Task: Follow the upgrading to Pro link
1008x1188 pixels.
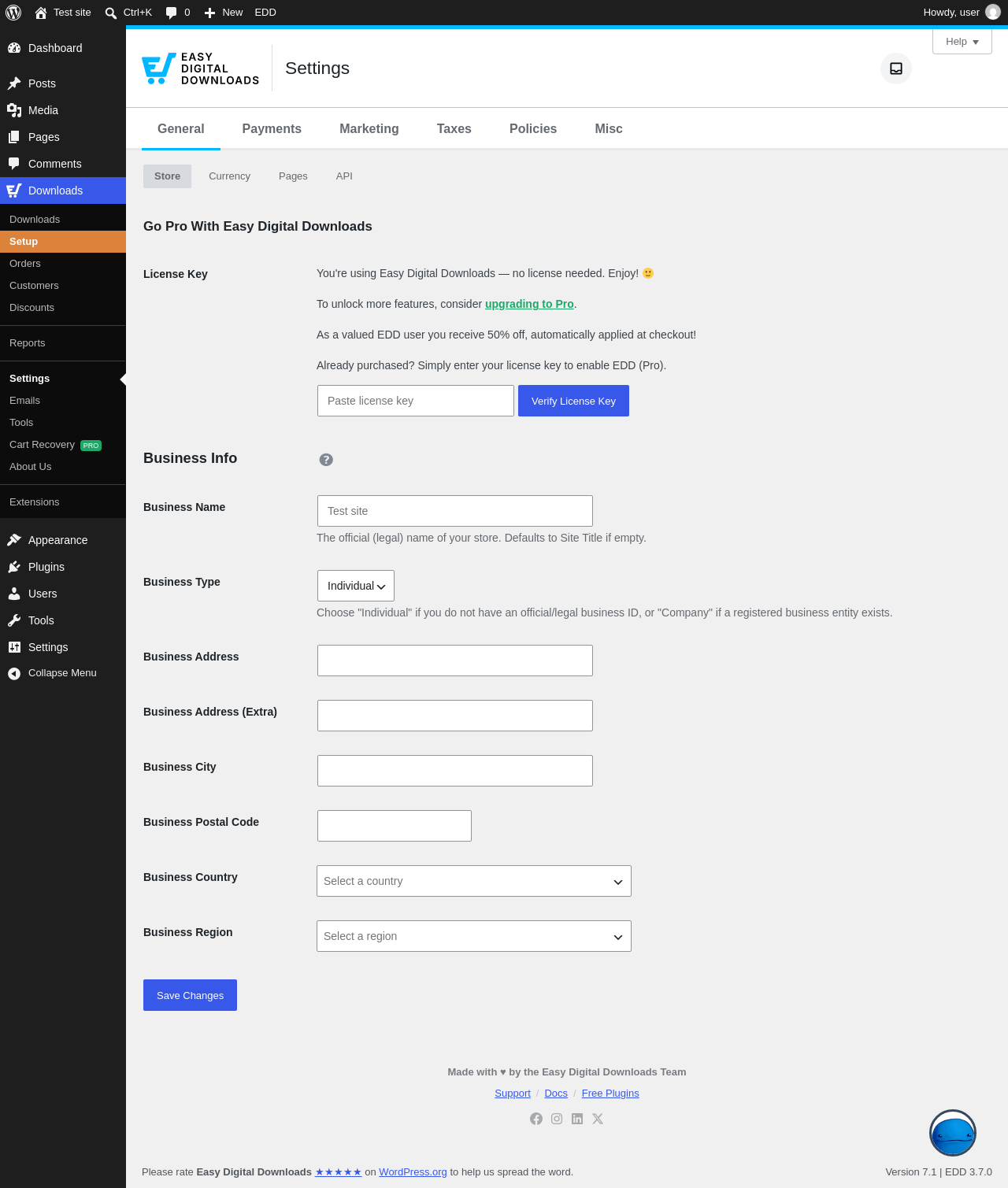Action: tap(529, 304)
